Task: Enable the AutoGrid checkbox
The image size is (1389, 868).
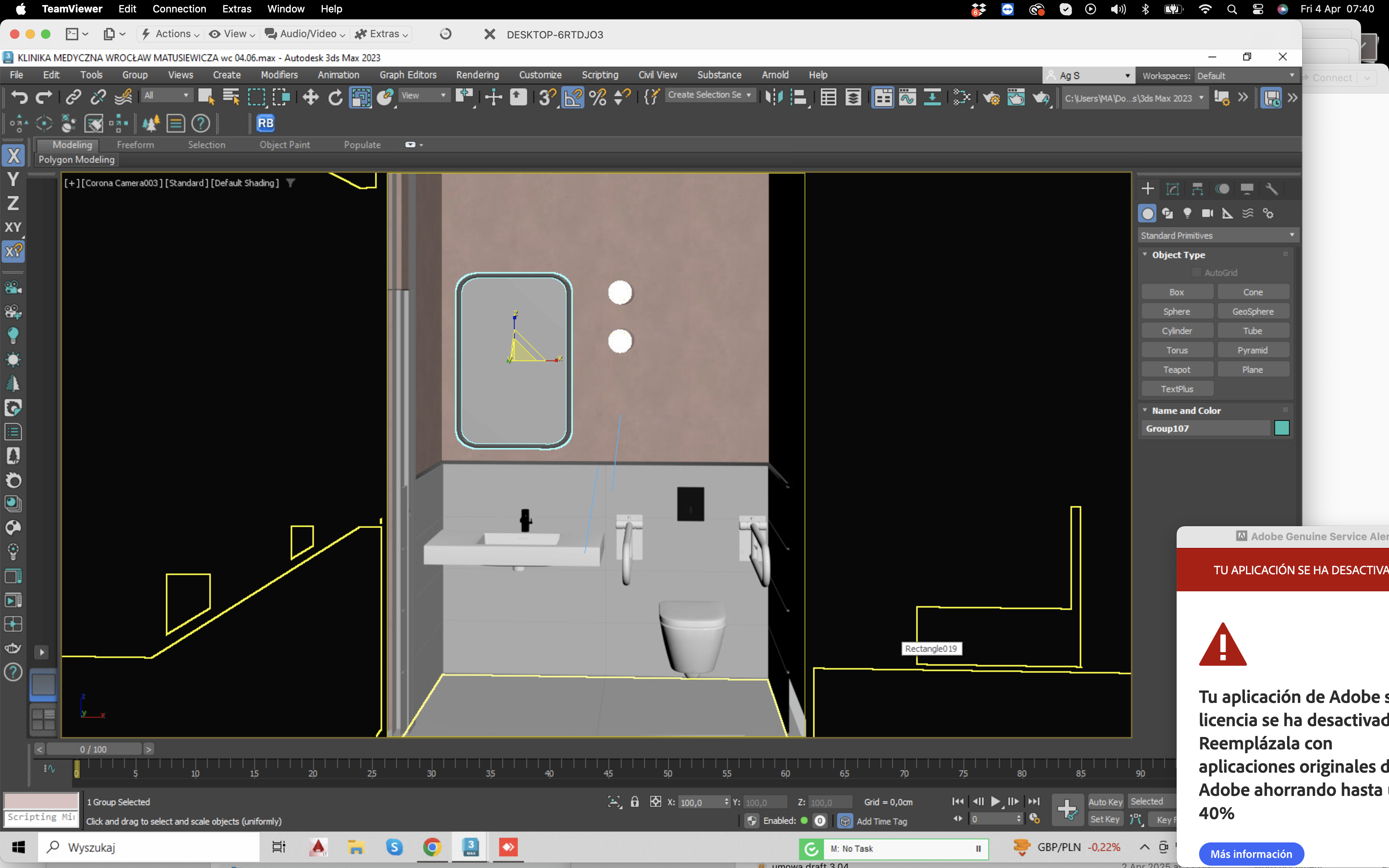Action: pos(1197,272)
